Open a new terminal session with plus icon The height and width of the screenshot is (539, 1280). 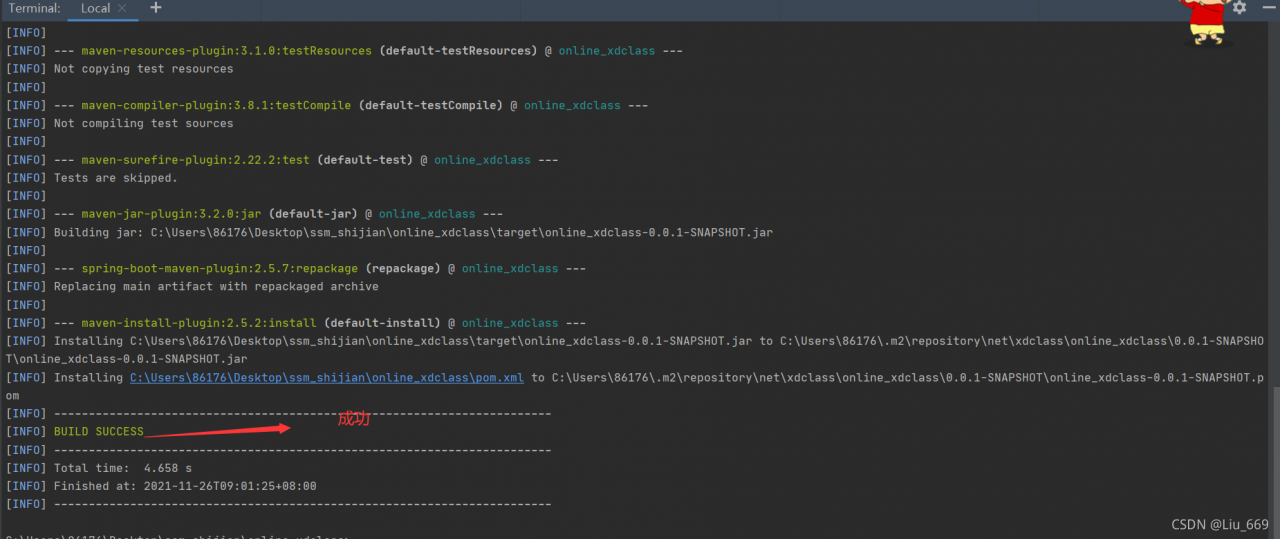pos(155,8)
